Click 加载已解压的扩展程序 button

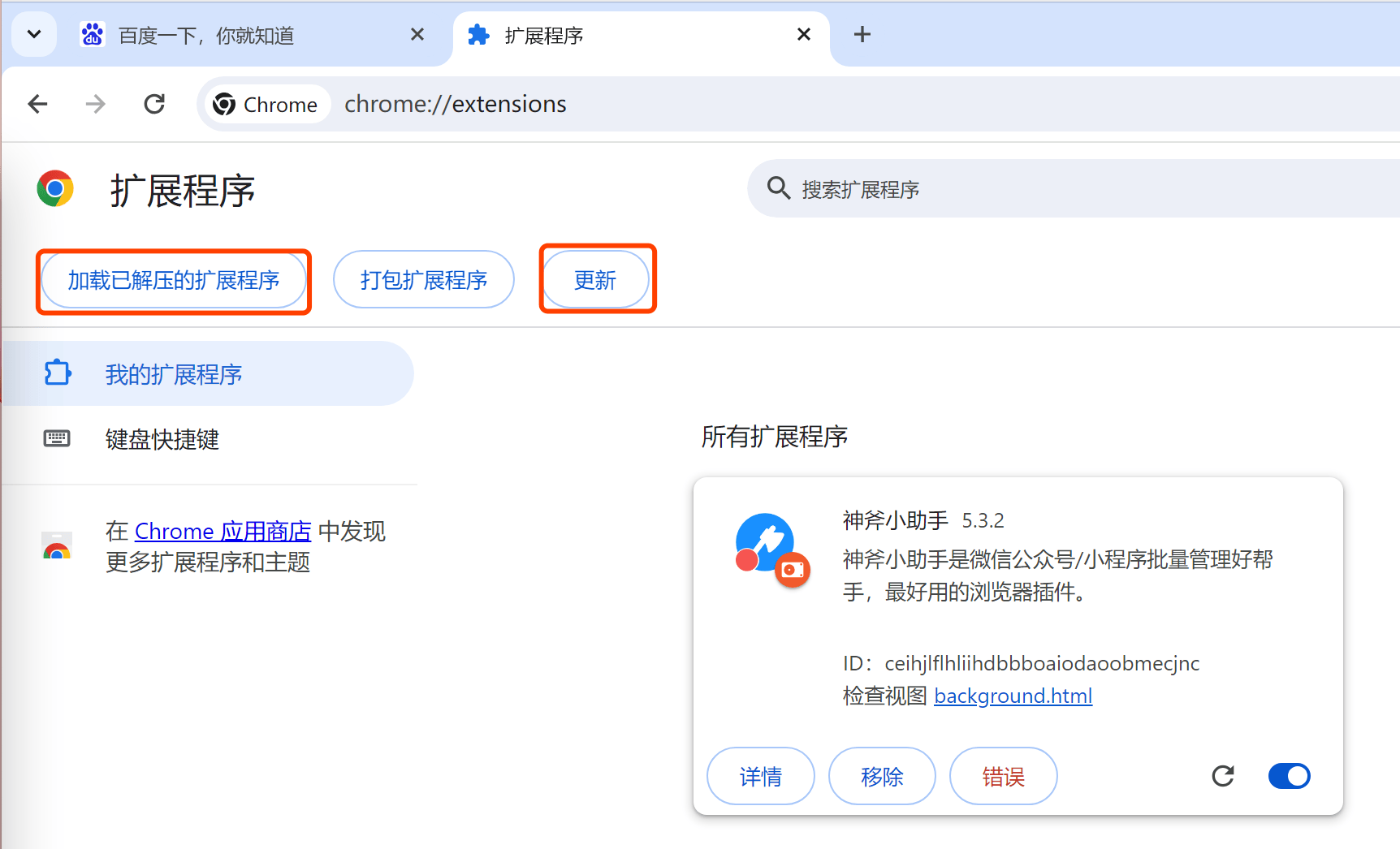coord(174,280)
